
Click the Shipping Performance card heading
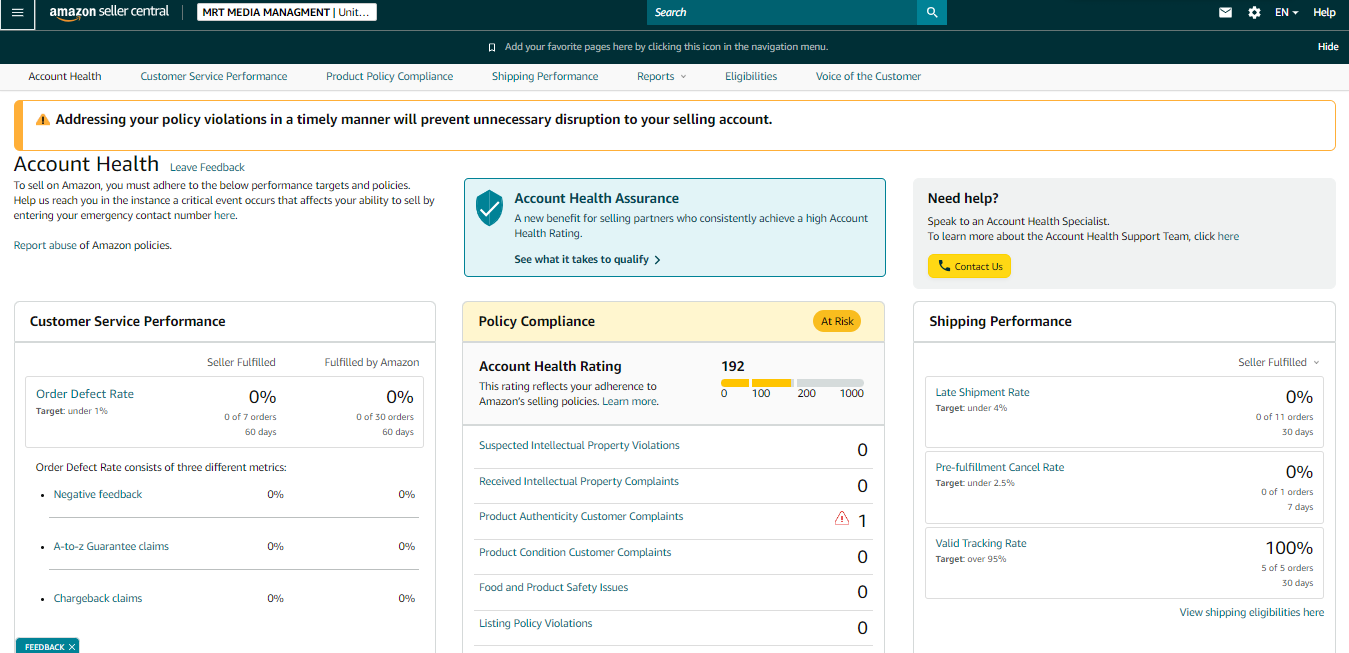coord(1000,321)
